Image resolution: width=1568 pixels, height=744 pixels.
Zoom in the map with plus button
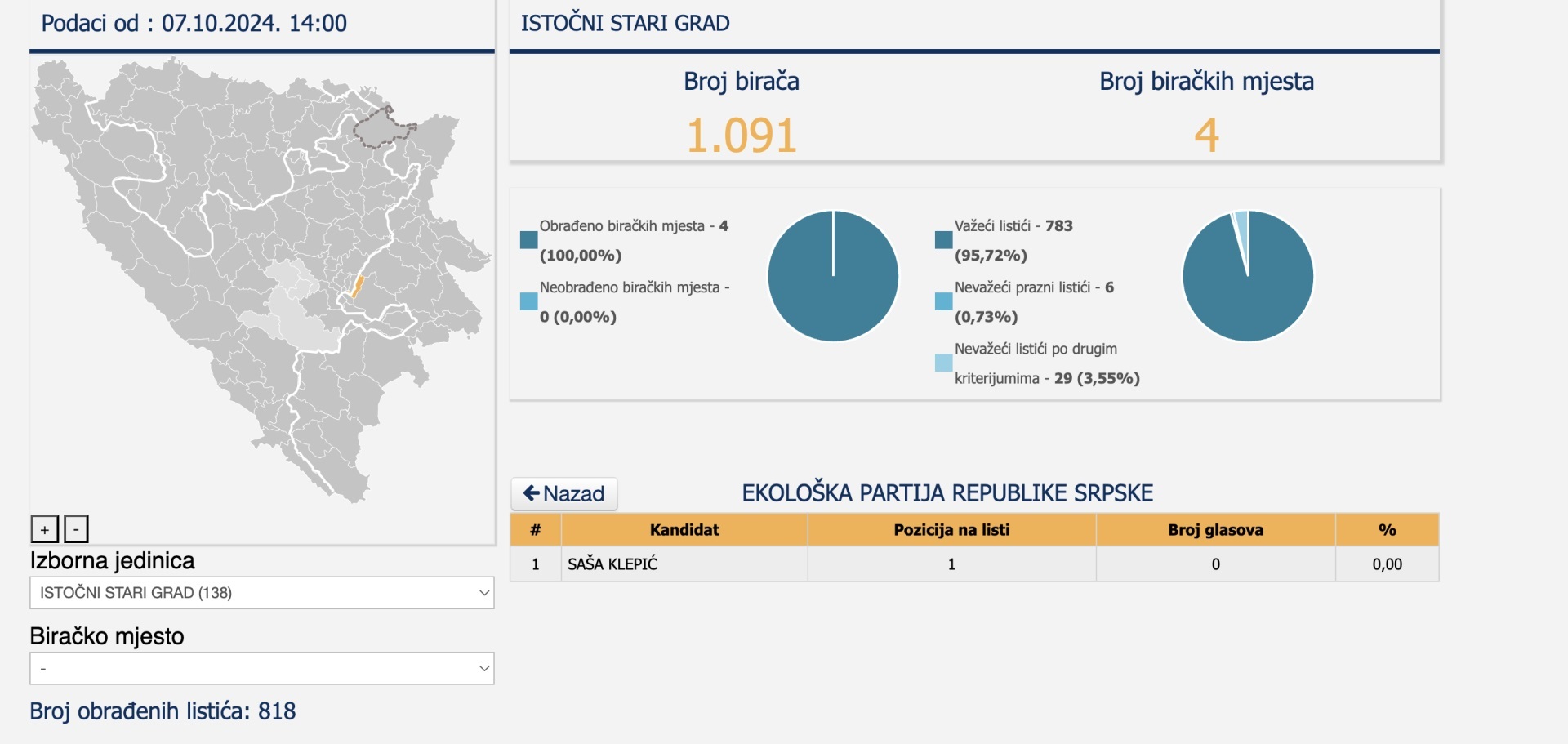point(45,529)
